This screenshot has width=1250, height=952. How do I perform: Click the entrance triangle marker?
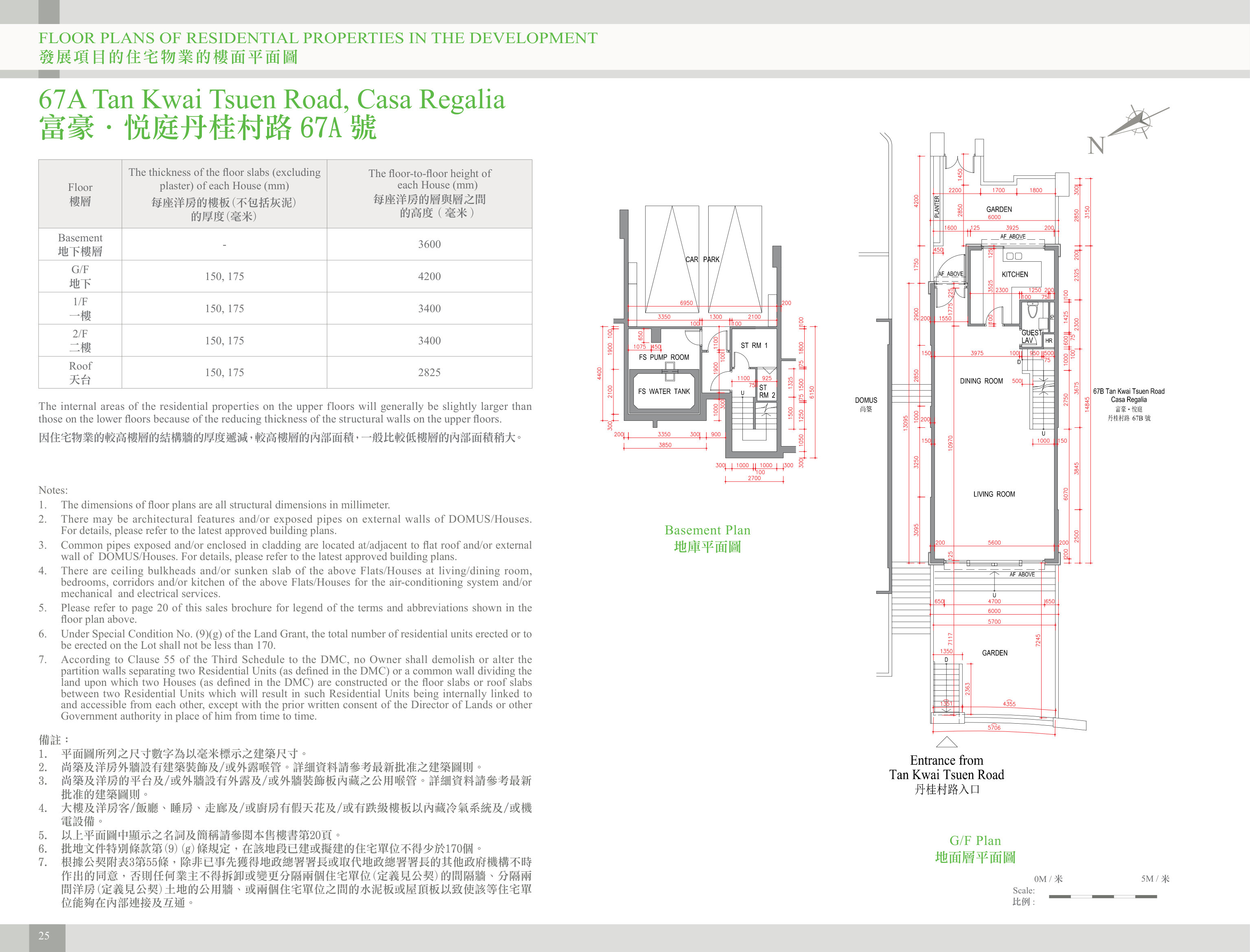[947, 742]
